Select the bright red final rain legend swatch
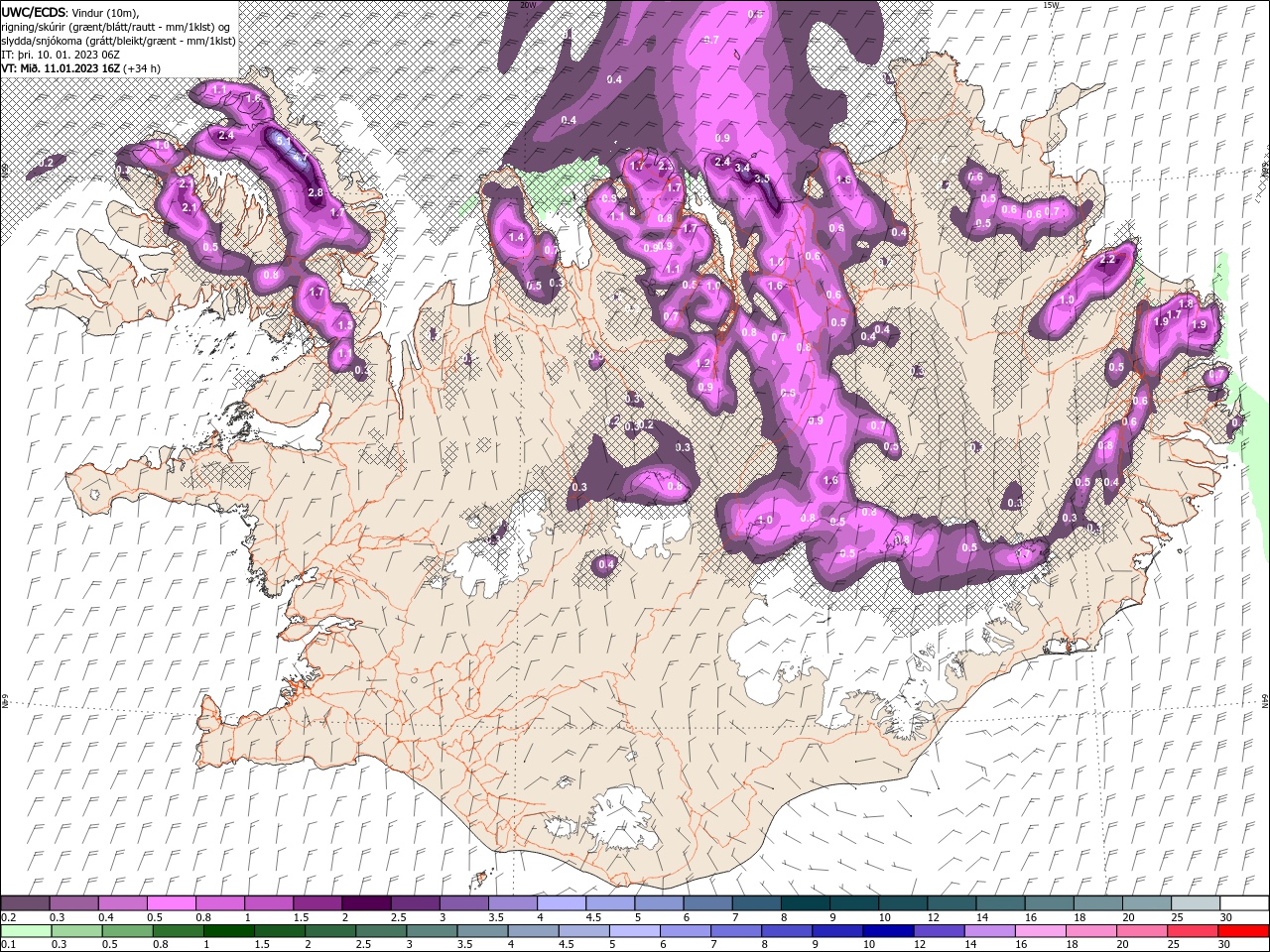This screenshot has height=952, width=1270. [x=1242, y=931]
